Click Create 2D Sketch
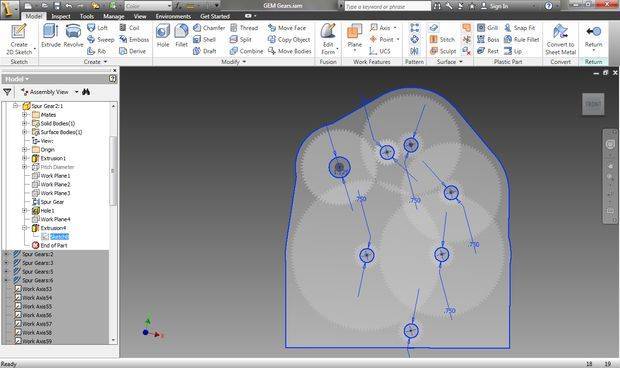 pyautogui.click(x=19, y=39)
